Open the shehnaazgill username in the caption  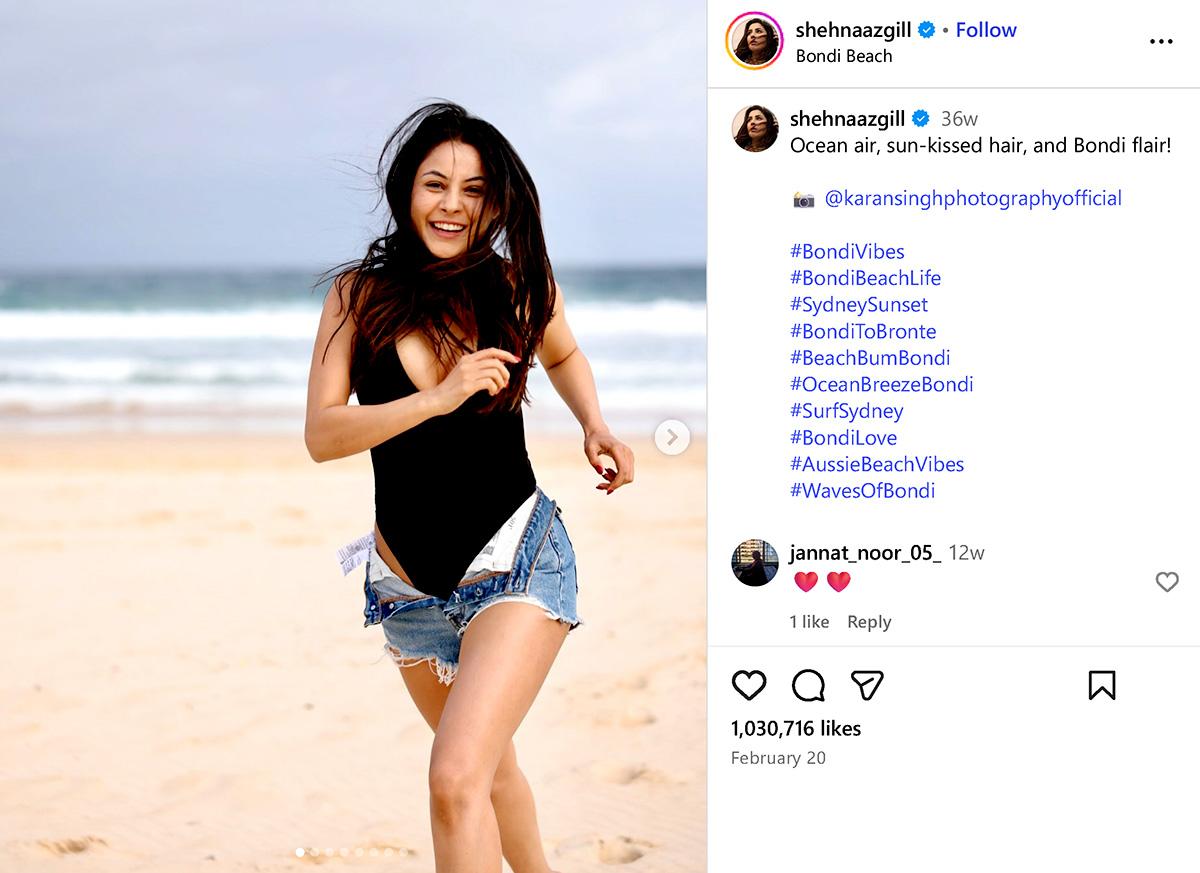coord(848,119)
